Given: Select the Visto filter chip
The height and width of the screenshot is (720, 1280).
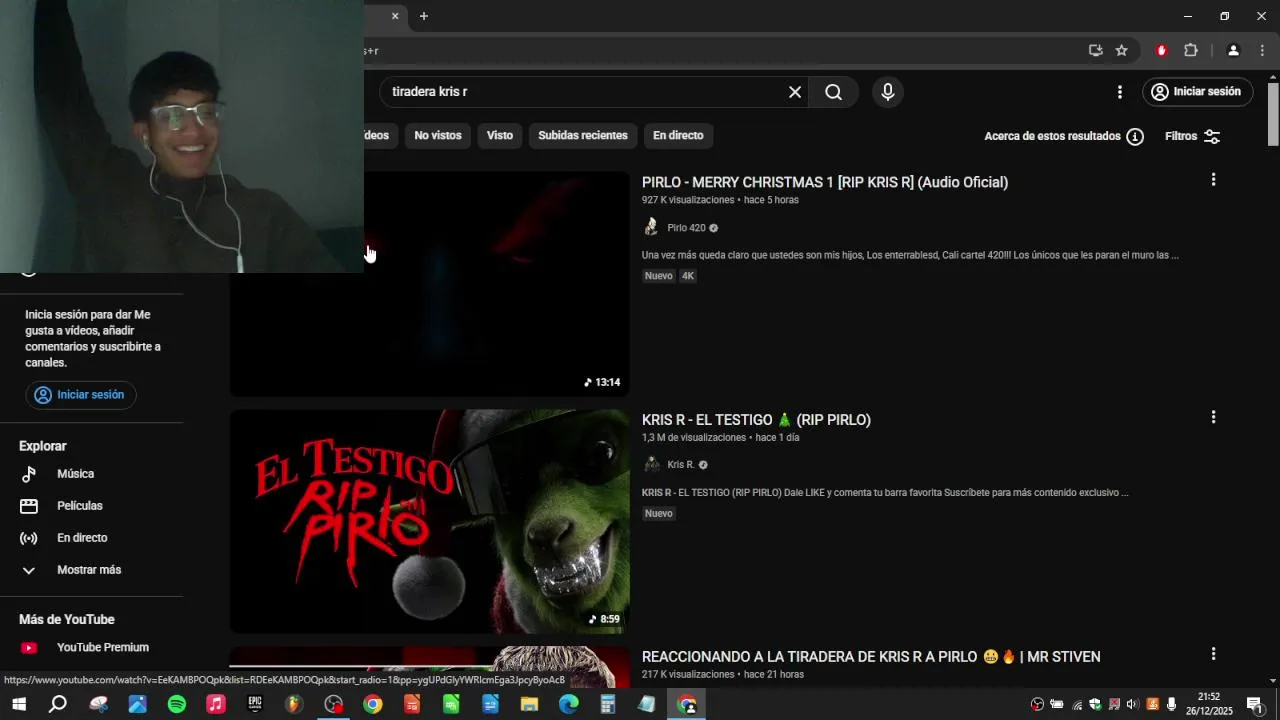Looking at the screenshot, I should pos(499,135).
